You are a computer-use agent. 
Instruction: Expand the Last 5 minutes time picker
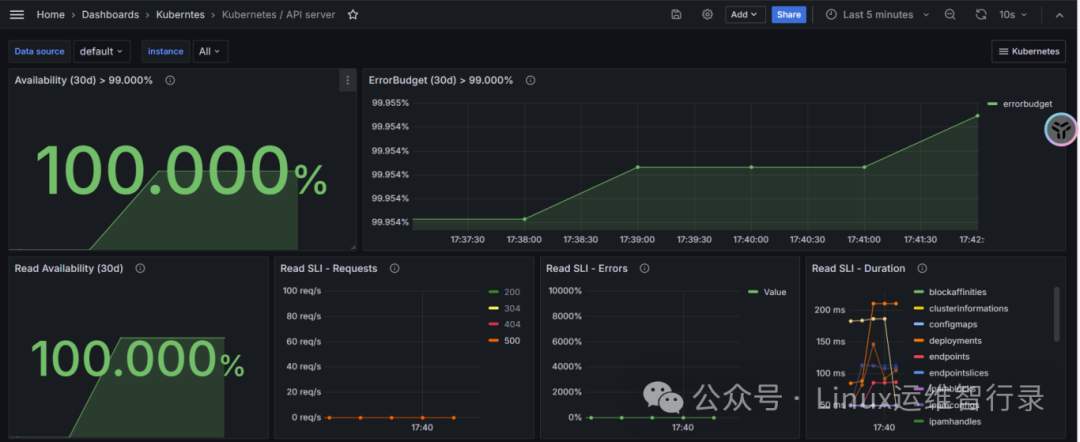(878, 14)
